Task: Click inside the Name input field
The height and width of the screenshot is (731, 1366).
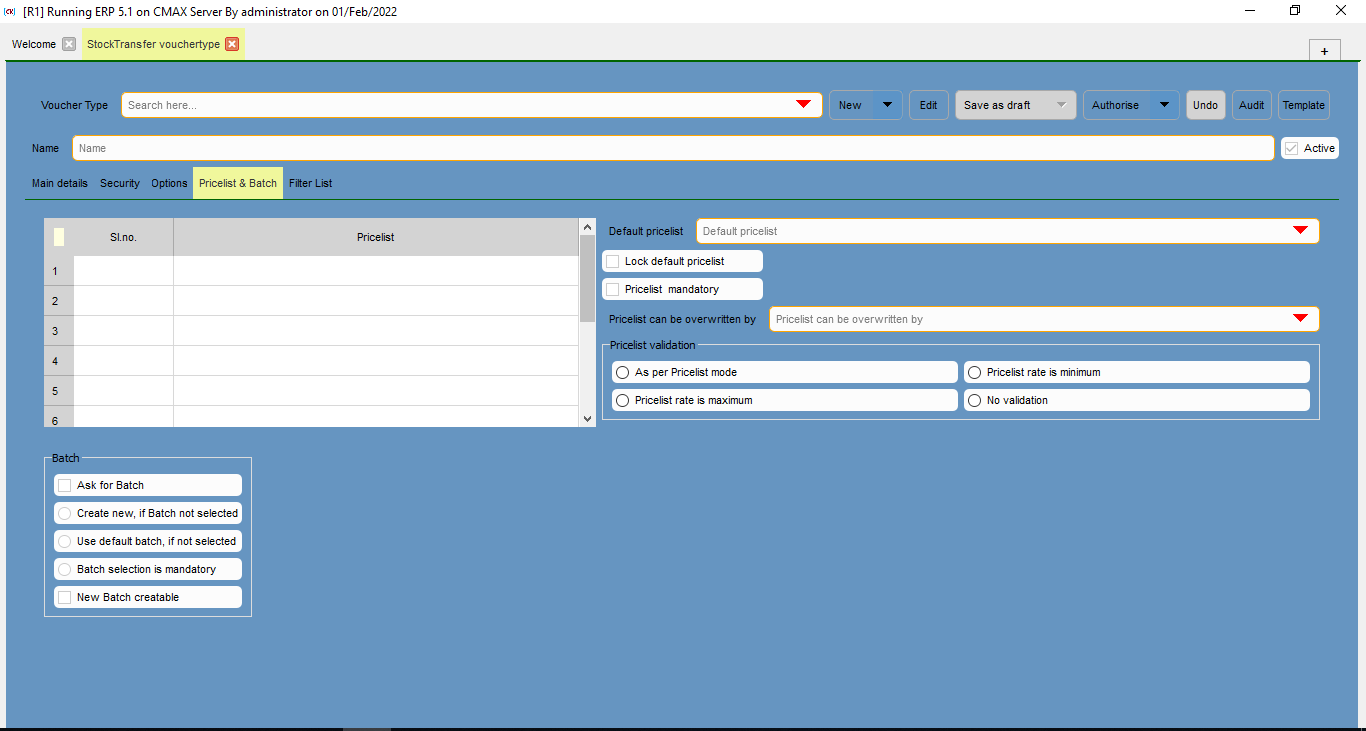Action: [400, 147]
